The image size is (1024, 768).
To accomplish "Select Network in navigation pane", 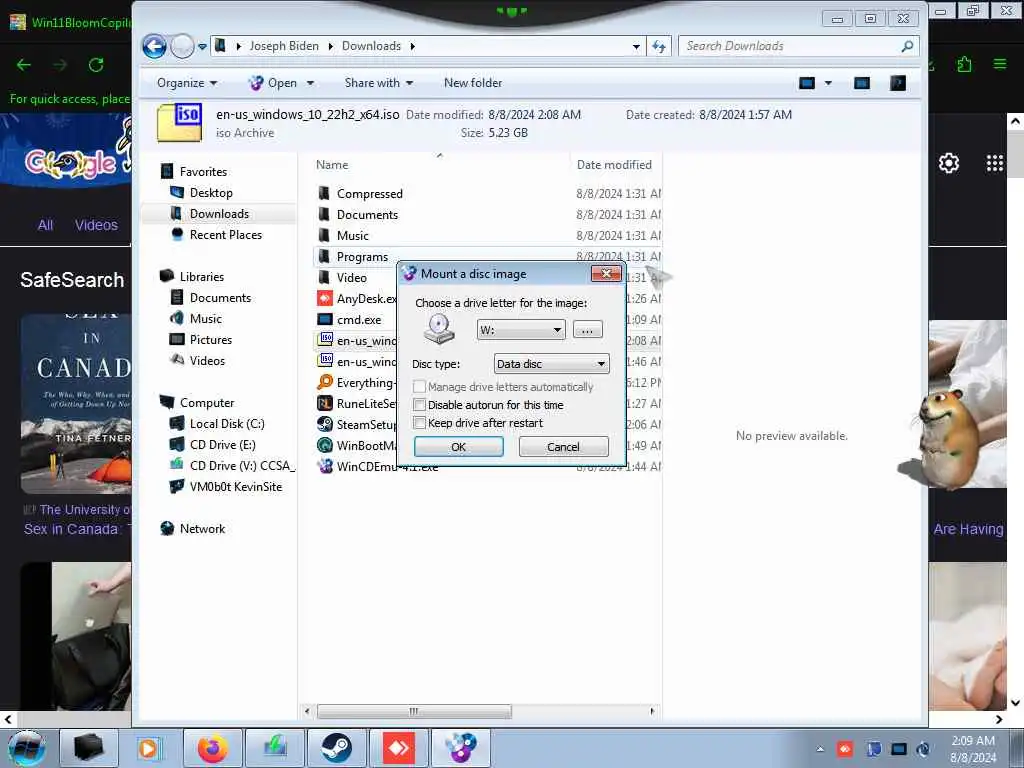I will click(202, 529).
